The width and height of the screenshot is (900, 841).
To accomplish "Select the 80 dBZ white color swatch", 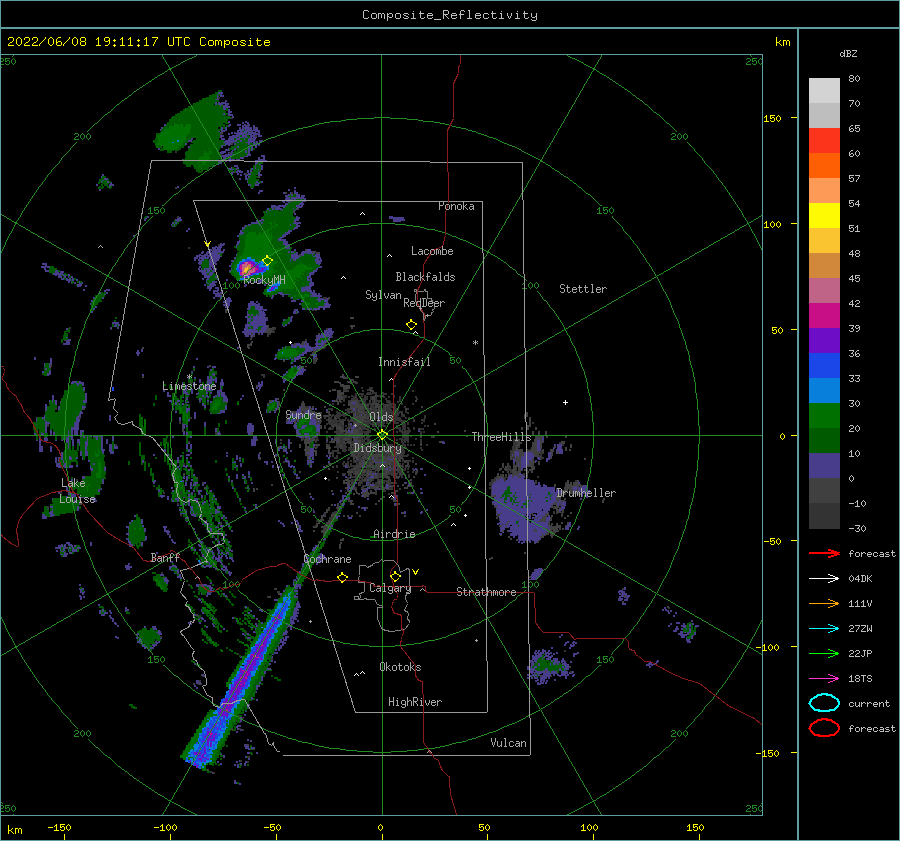I will pyautogui.click(x=824, y=90).
